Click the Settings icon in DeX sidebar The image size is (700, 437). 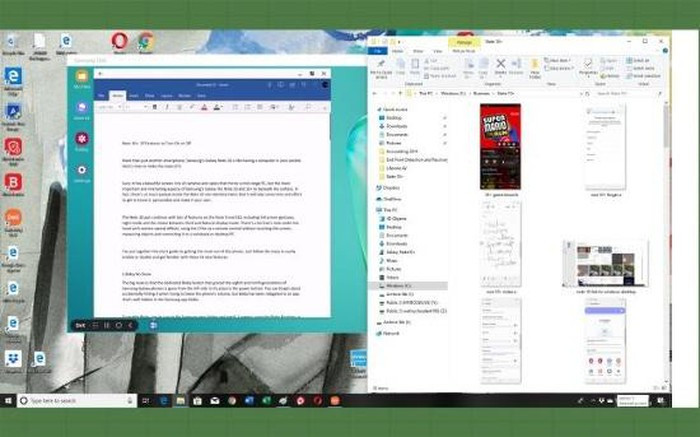point(82,171)
